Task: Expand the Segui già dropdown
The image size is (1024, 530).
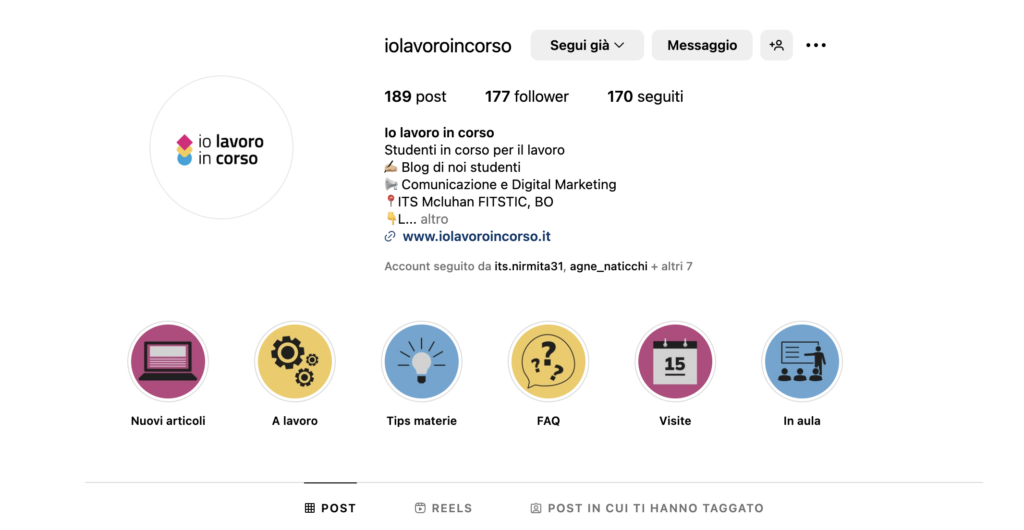Action: 587,45
